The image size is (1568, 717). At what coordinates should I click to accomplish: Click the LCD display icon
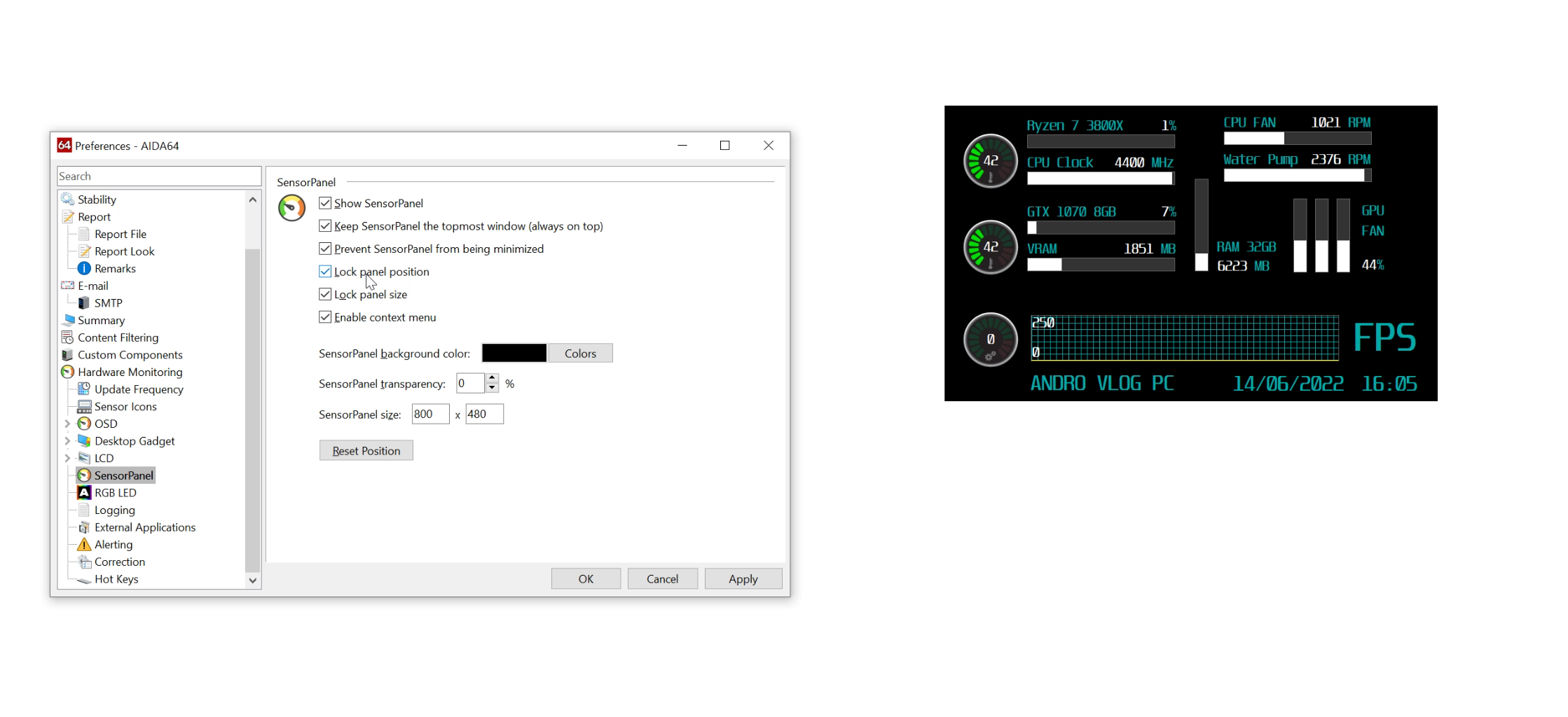click(x=84, y=458)
